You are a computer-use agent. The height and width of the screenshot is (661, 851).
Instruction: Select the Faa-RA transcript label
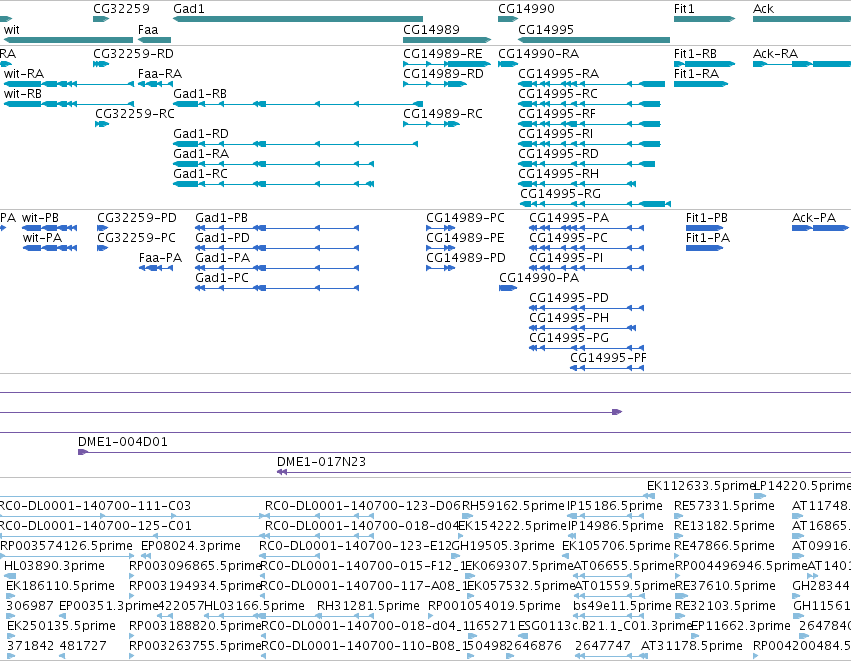(160, 74)
